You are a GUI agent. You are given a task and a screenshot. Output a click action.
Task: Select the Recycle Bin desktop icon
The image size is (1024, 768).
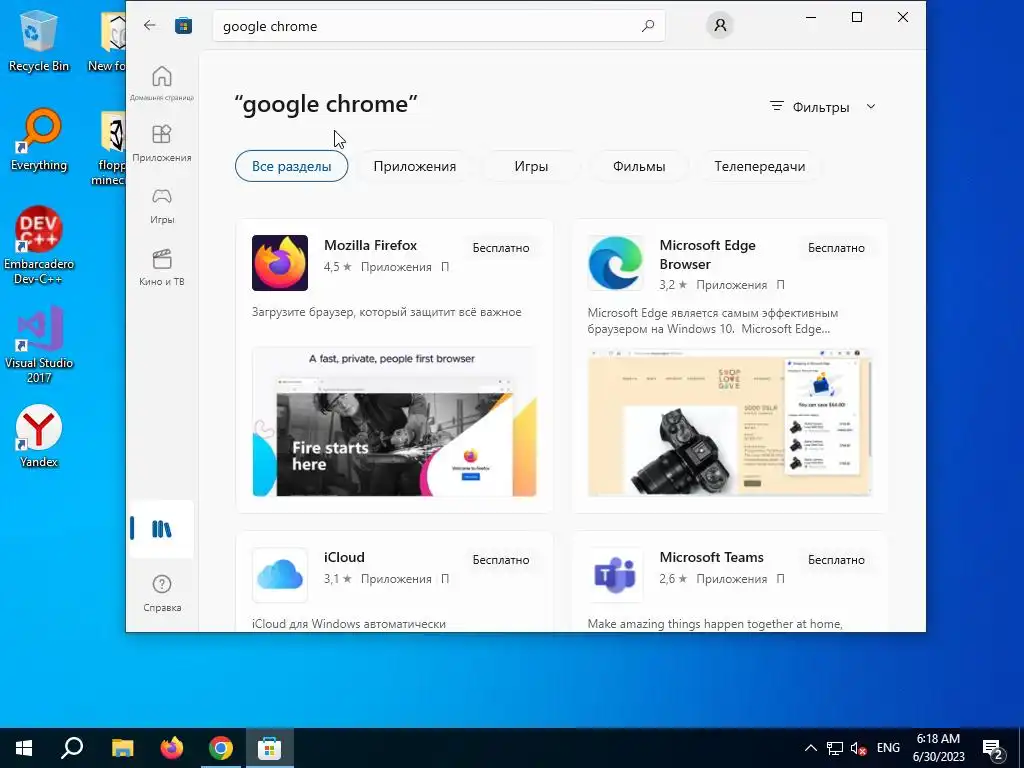pyautogui.click(x=39, y=42)
